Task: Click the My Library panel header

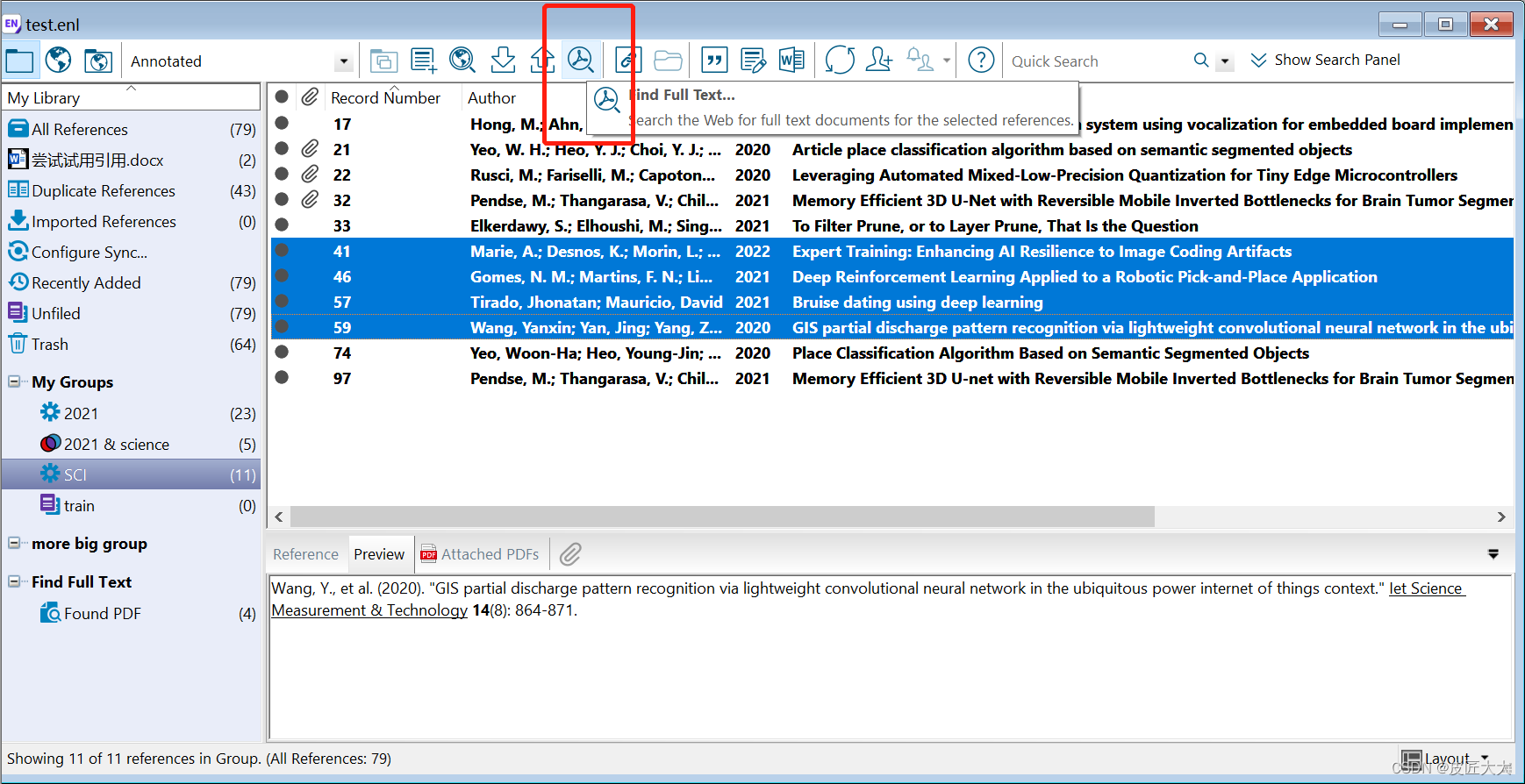Action: [132, 97]
